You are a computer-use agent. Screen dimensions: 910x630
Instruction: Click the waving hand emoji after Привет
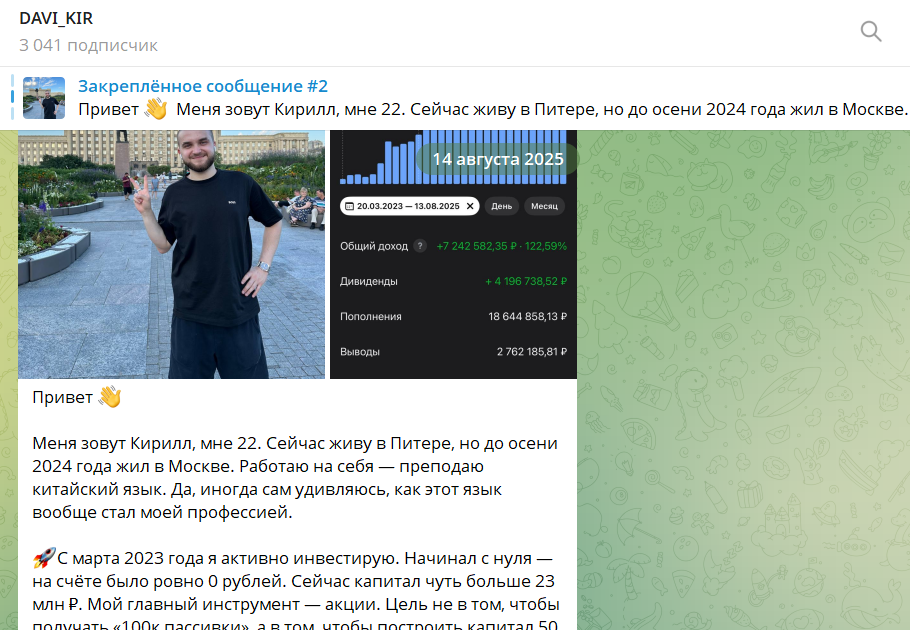click(x=110, y=397)
